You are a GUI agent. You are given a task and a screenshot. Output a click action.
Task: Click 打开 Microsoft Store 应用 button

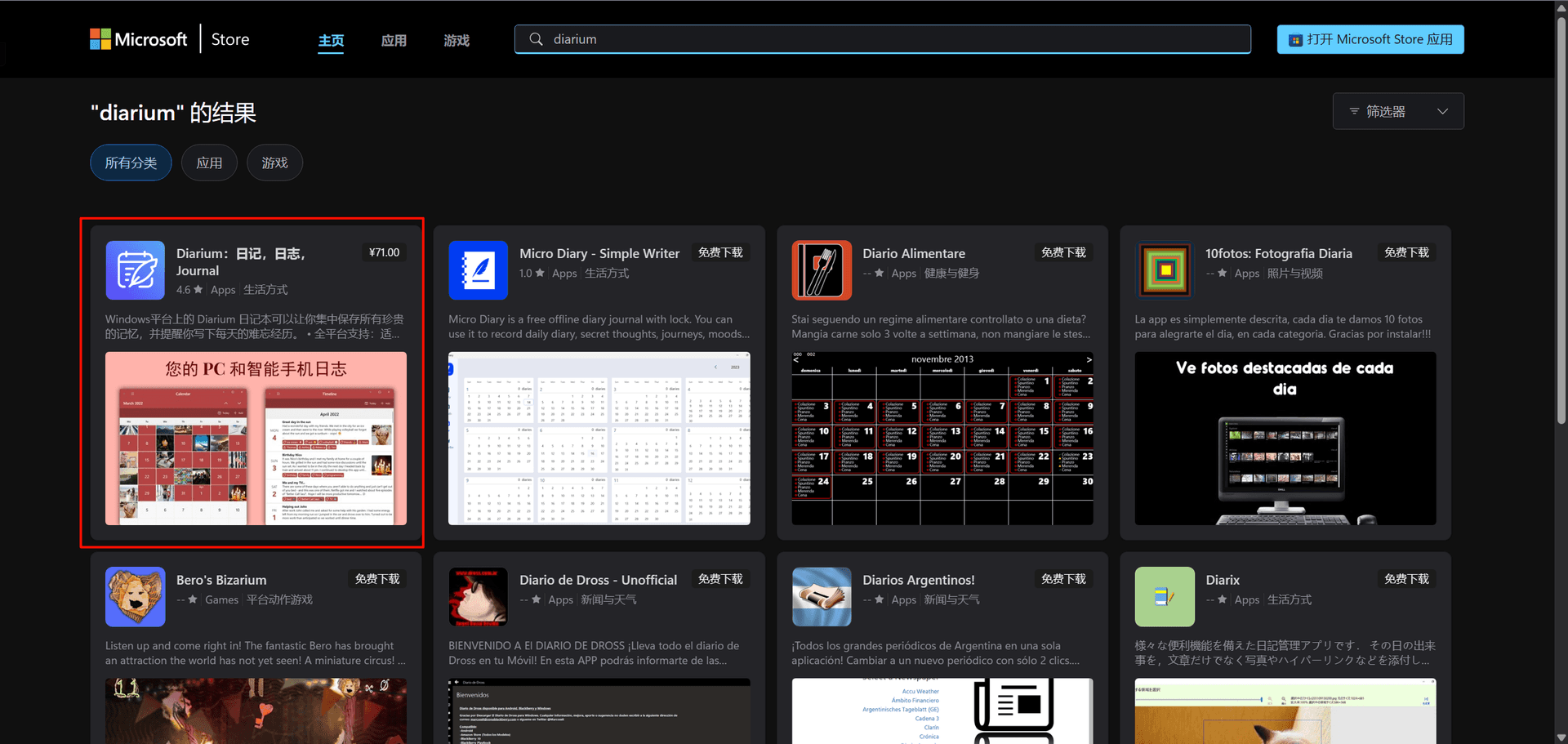tap(1370, 39)
